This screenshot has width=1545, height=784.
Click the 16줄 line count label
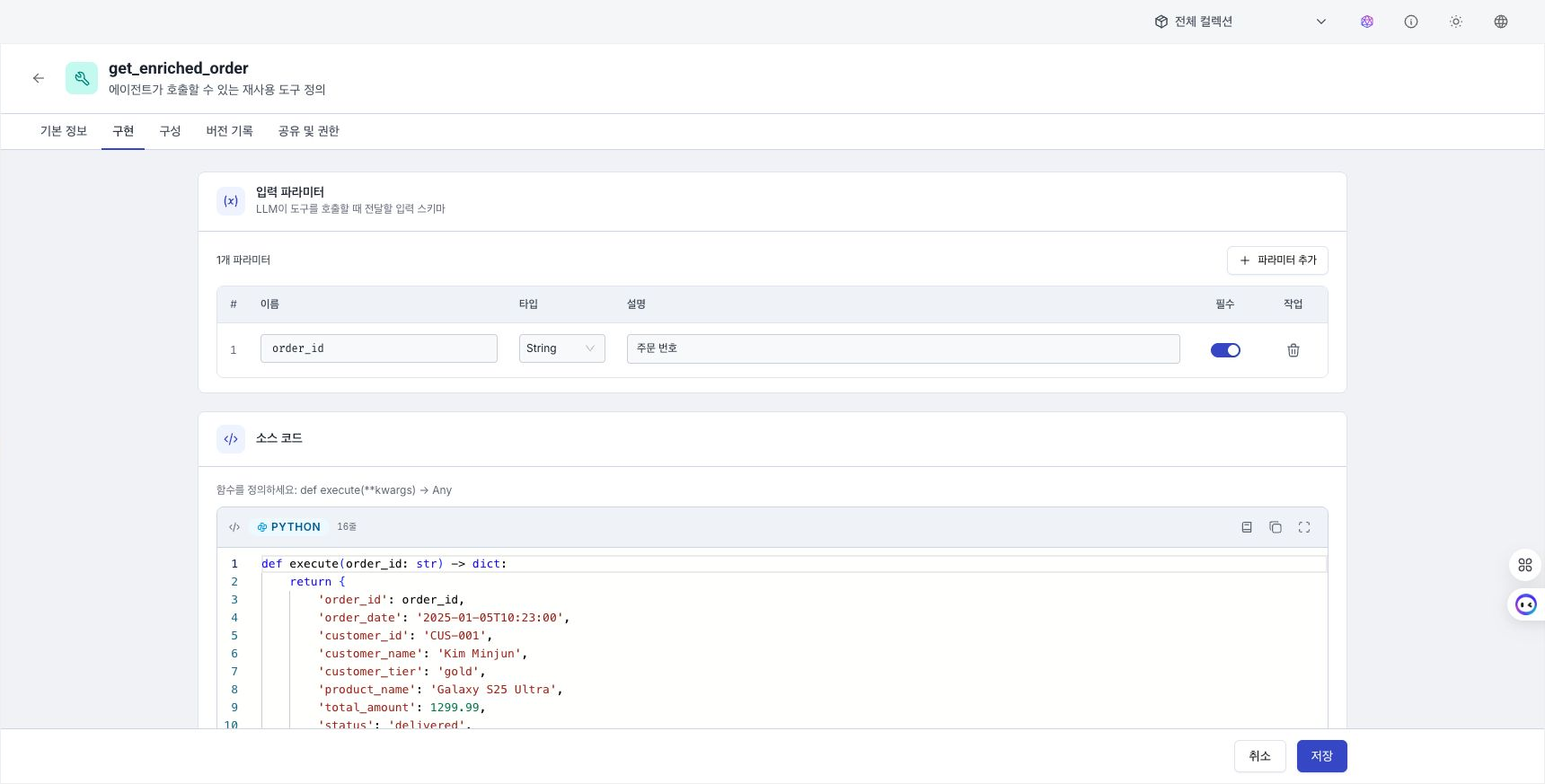(347, 527)
